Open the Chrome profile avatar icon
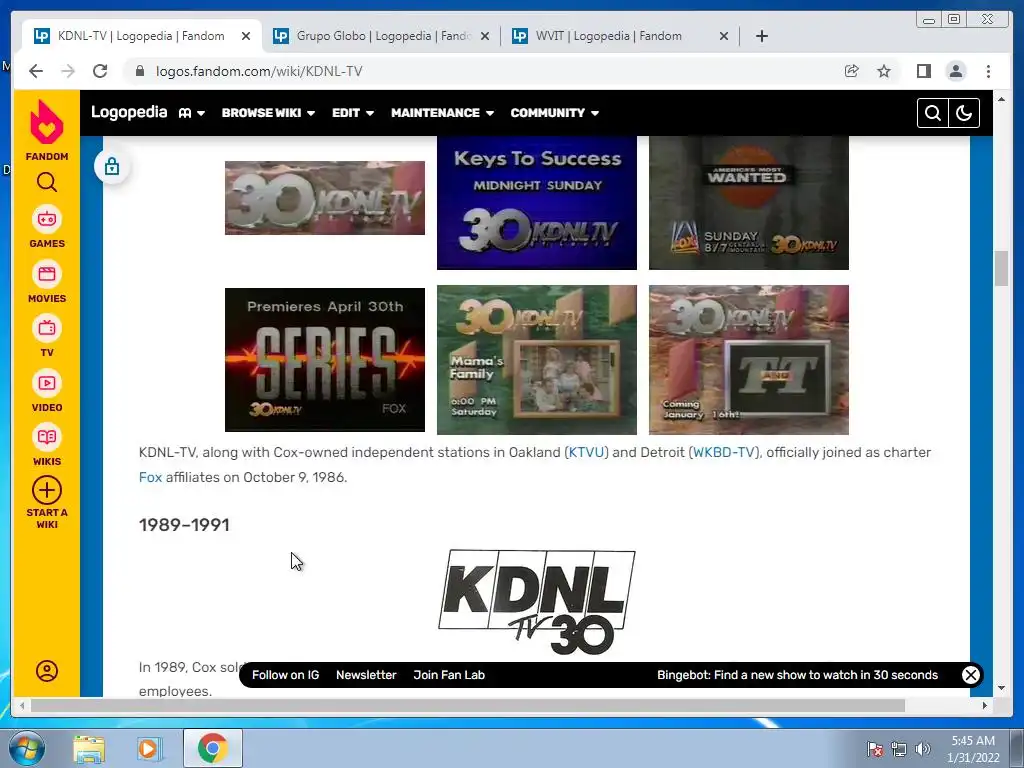 (x=955, y=71)
